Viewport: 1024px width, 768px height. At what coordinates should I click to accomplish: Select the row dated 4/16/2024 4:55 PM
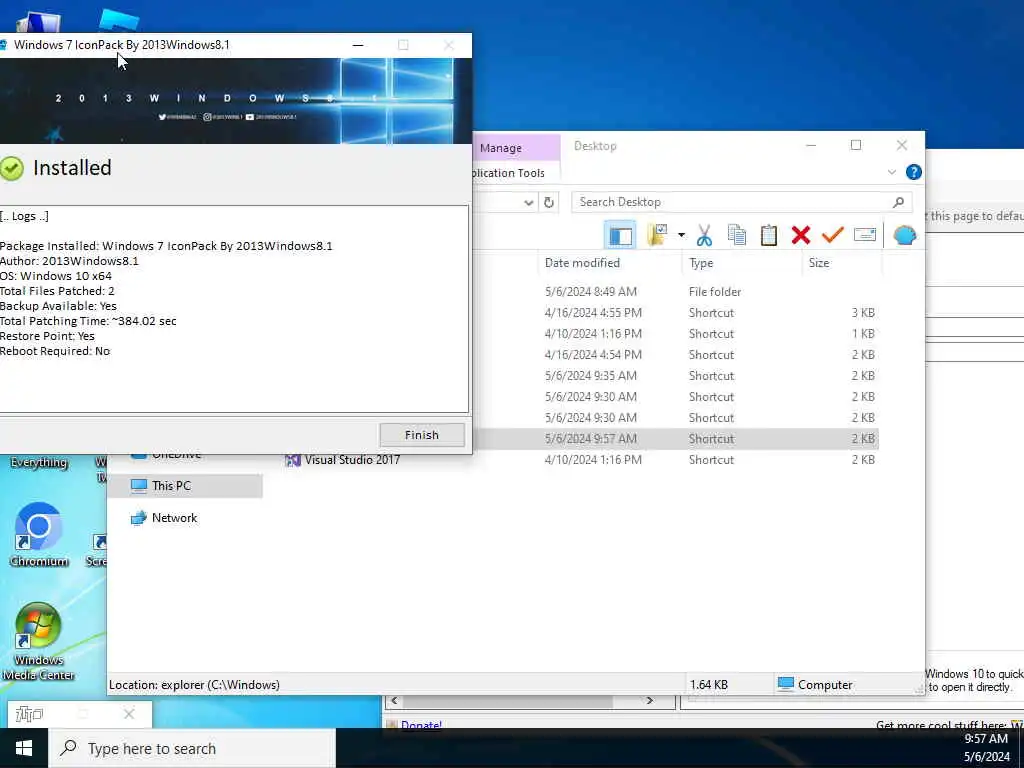pos(675,313)
